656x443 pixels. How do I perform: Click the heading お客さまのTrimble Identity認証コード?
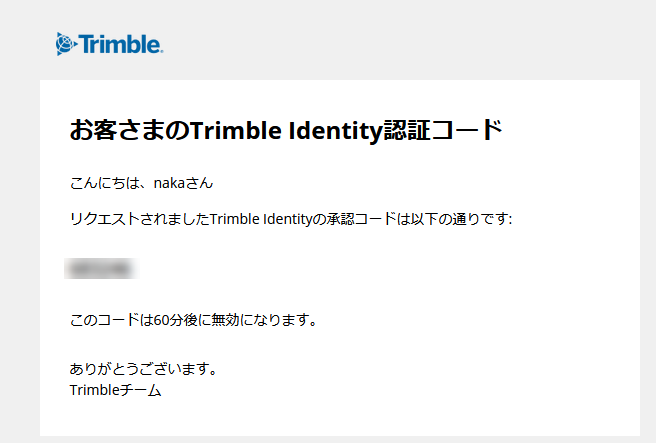point(285,130)
